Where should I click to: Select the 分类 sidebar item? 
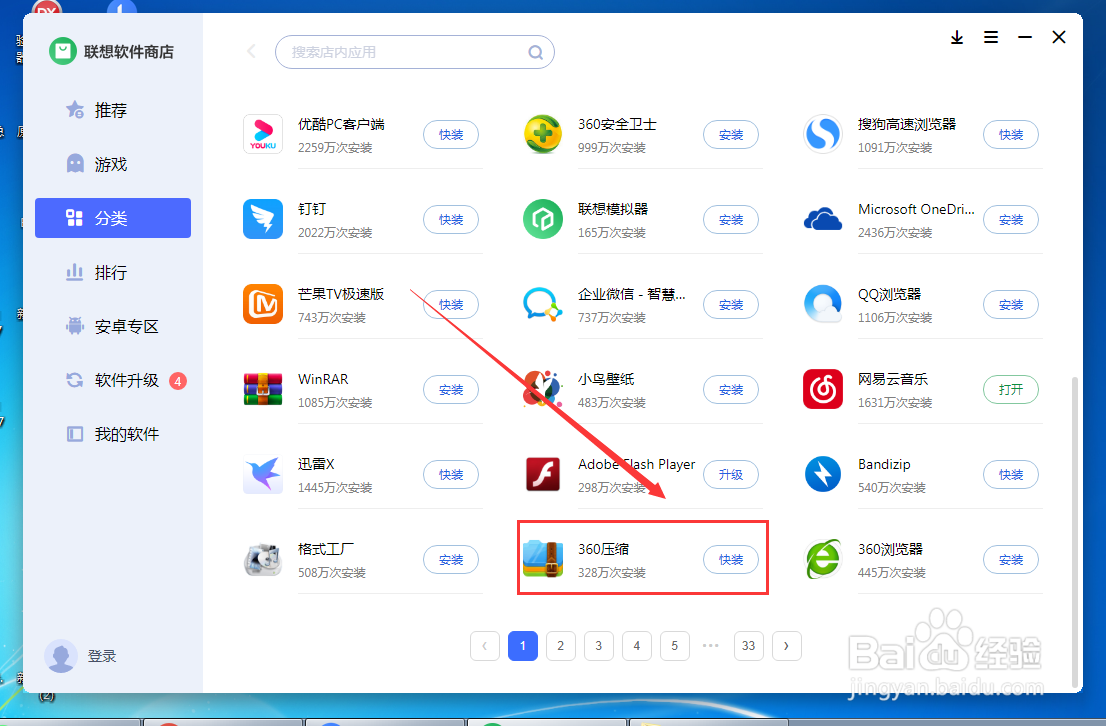pyautogui.click(x=113, y=218)
